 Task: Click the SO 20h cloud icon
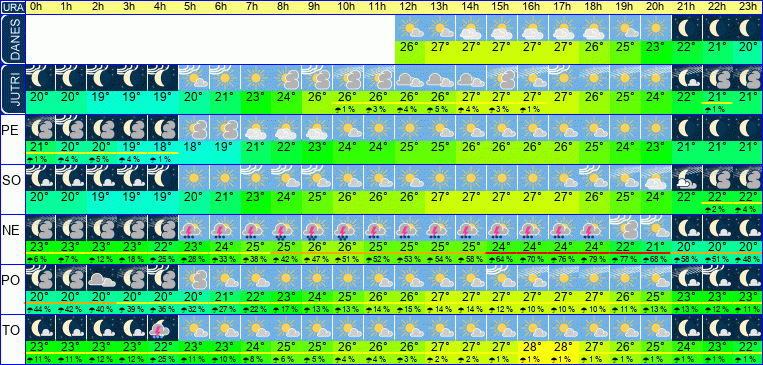pos(656,178)
